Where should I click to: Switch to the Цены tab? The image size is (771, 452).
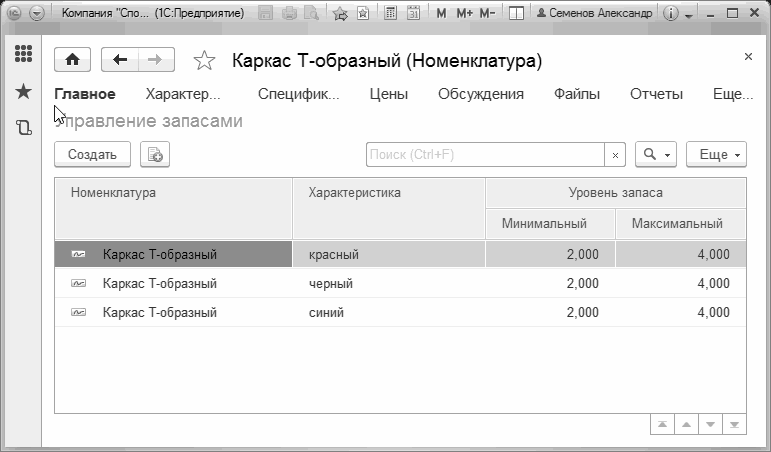click(388, 94)
